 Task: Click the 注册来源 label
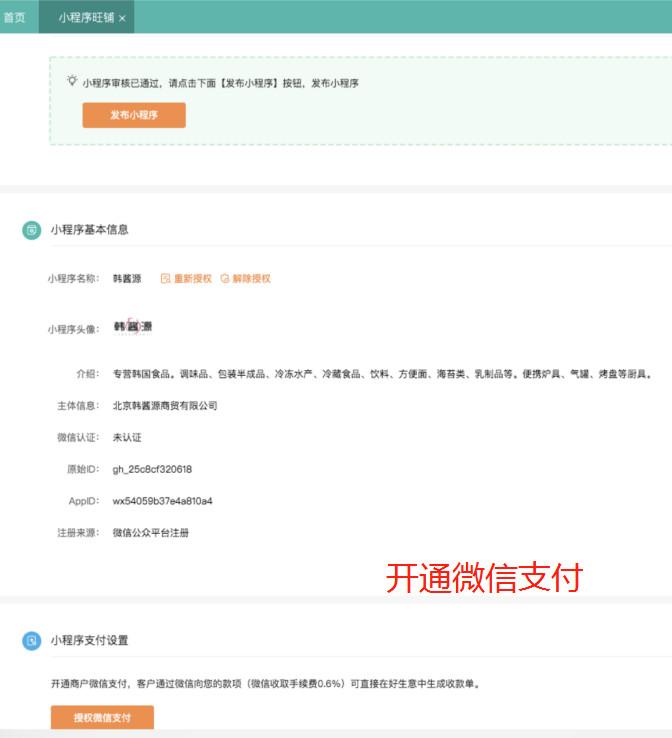click(x=78, y=533)
